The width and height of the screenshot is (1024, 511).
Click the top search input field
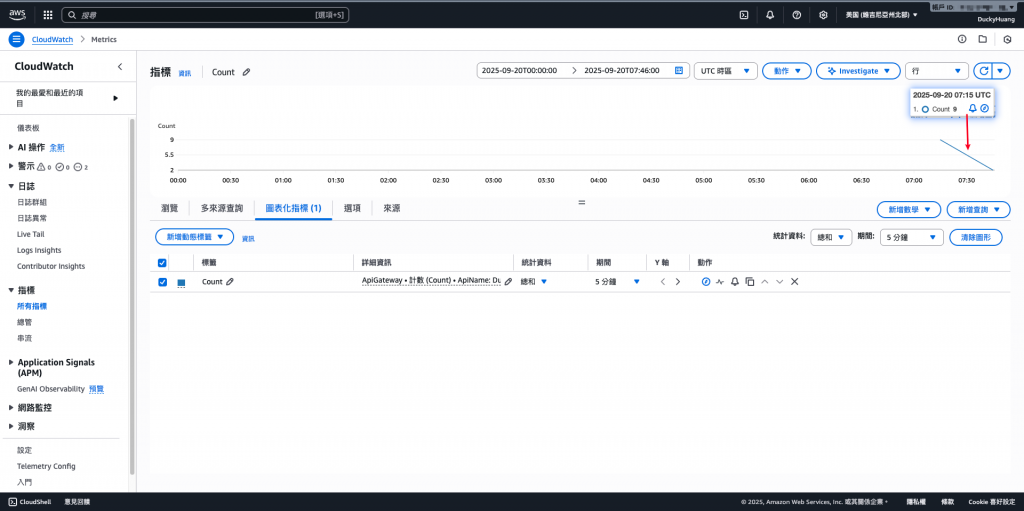point(205,14)
